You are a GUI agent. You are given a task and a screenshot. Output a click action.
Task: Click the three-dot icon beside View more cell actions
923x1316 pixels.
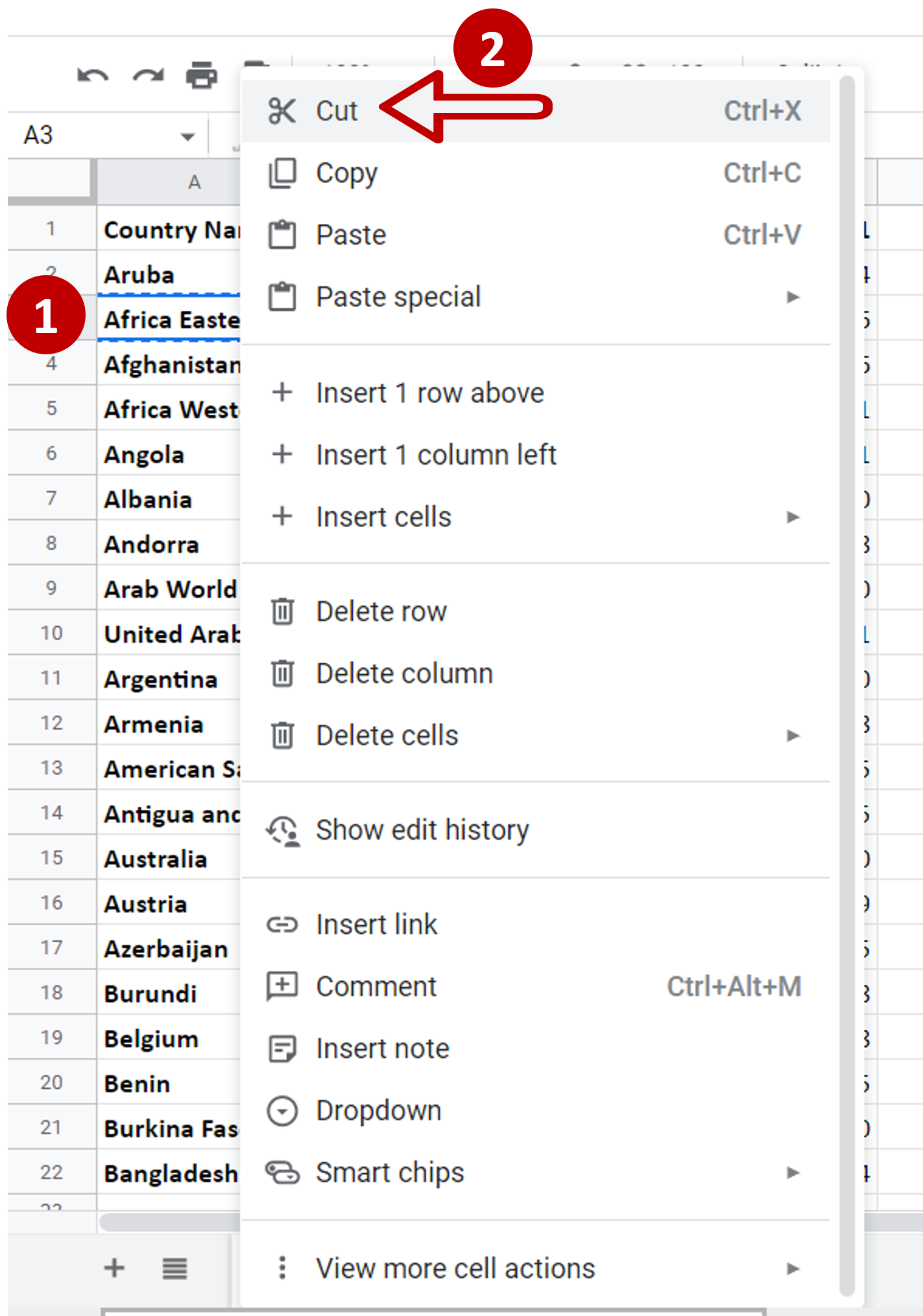click(282, 1267)
